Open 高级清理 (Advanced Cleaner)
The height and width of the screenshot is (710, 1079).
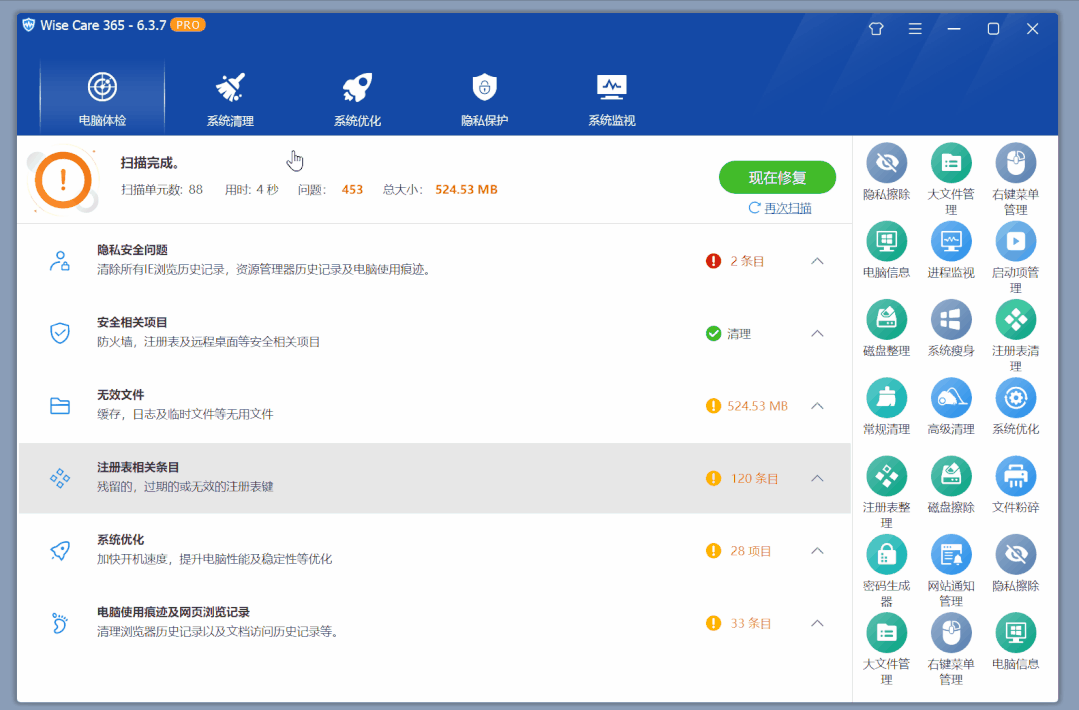pyautogui.click(x=950, y=397)
